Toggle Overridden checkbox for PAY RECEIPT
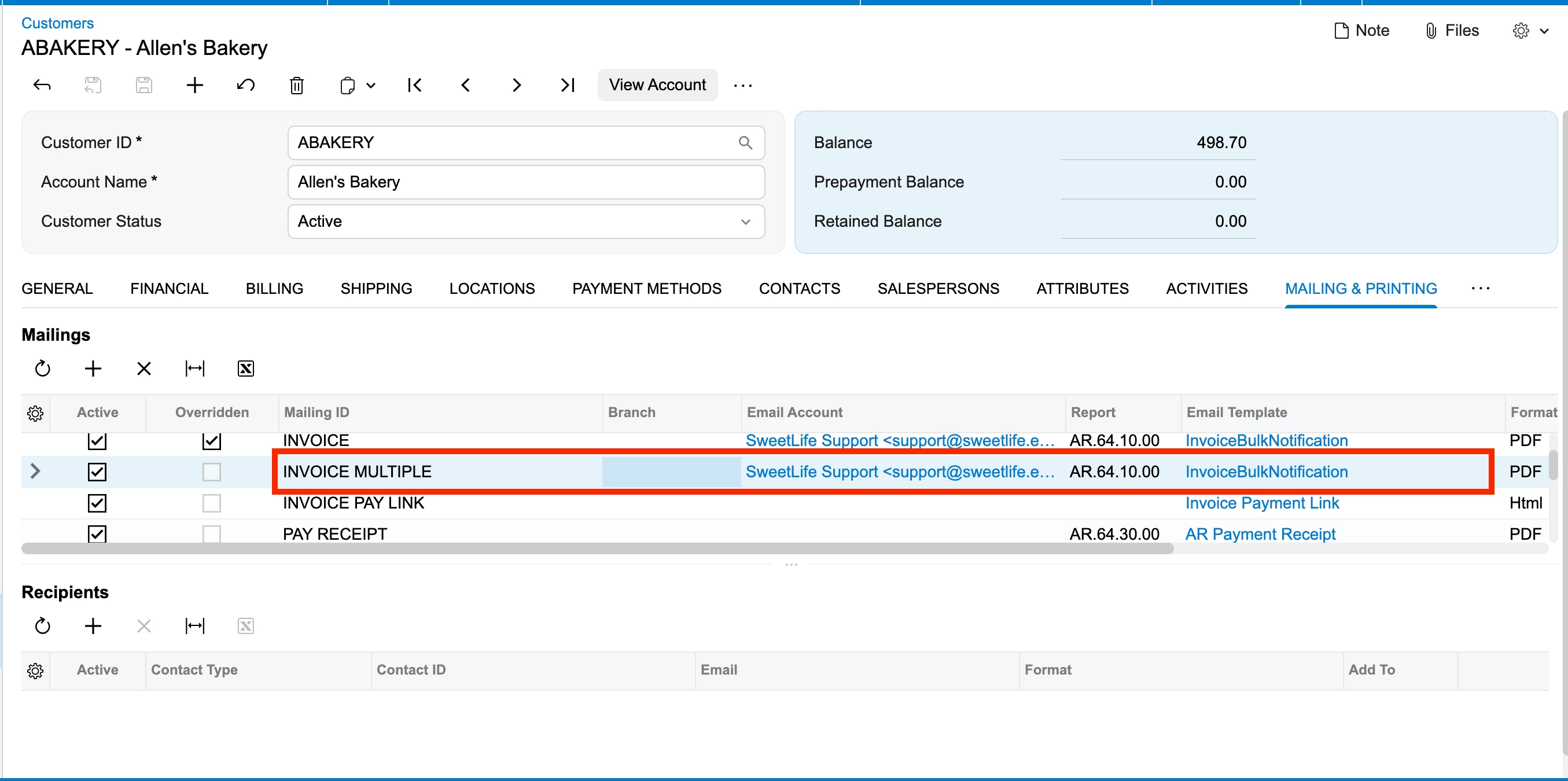Viewport: 1568px width, 781px height. [x=211, y=534]
